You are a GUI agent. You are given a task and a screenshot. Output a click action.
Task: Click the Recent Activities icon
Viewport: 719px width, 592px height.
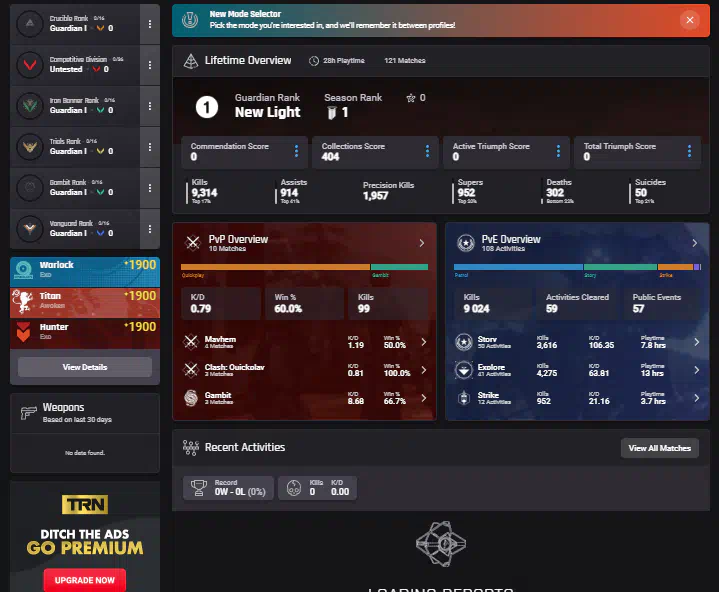tap(191, 448)
